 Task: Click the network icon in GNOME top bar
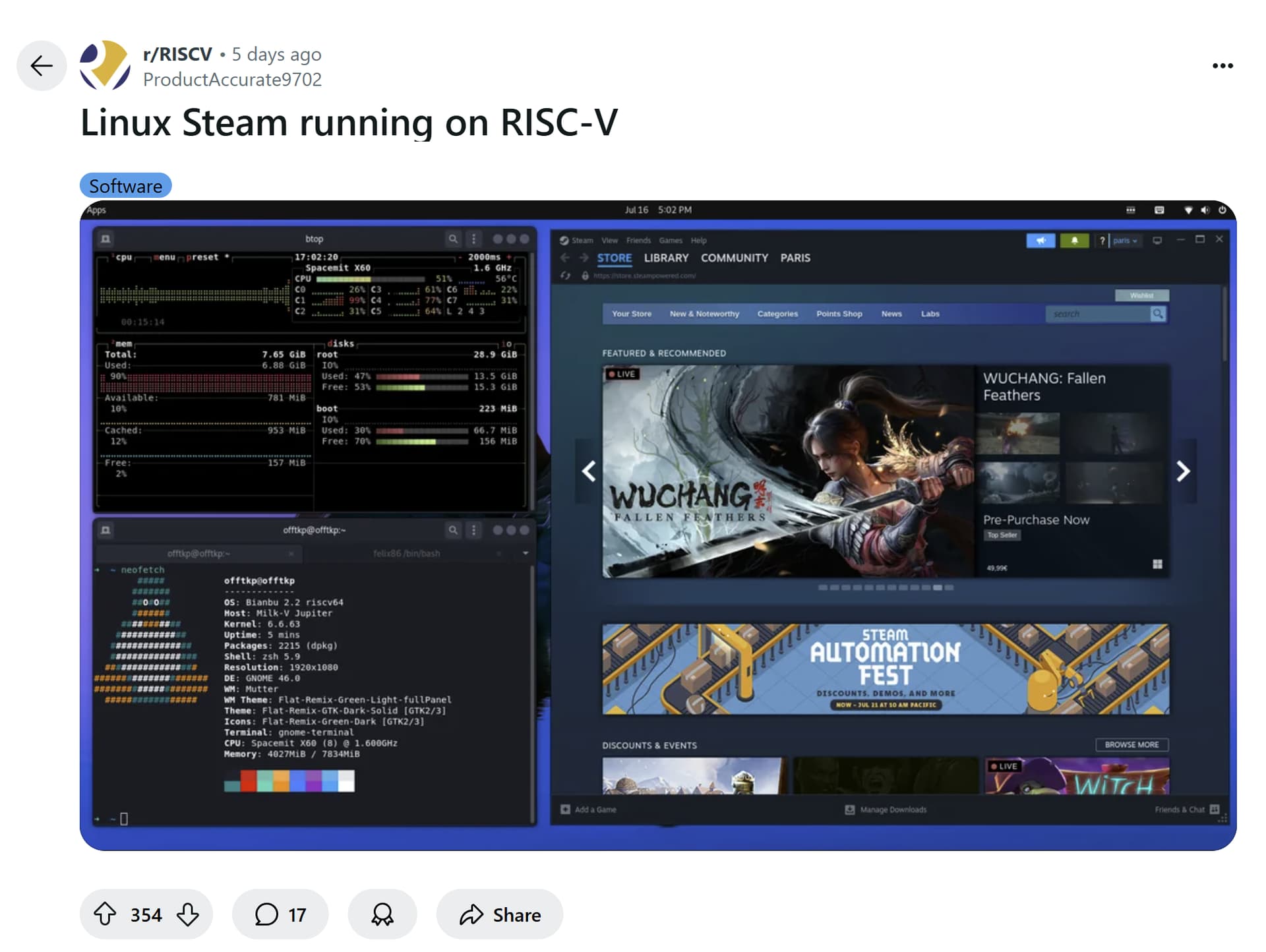pyautogui.click(x=1188, y=210)
